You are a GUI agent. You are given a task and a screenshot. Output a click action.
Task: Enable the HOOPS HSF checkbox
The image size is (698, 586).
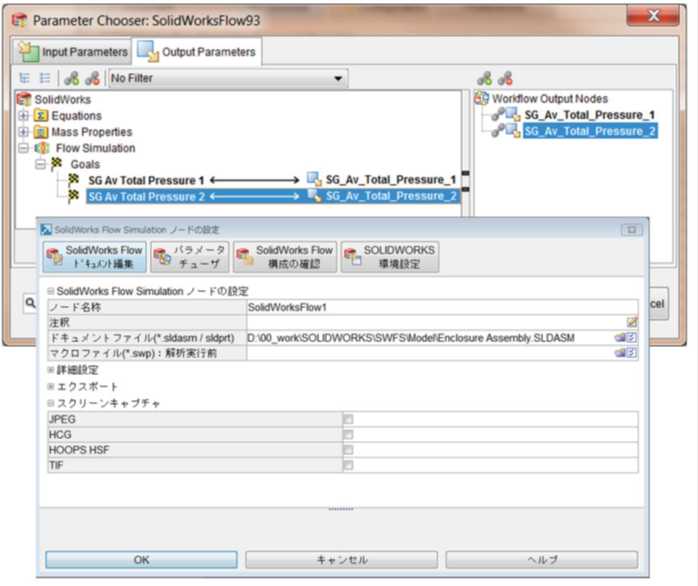tap(349, 450)
